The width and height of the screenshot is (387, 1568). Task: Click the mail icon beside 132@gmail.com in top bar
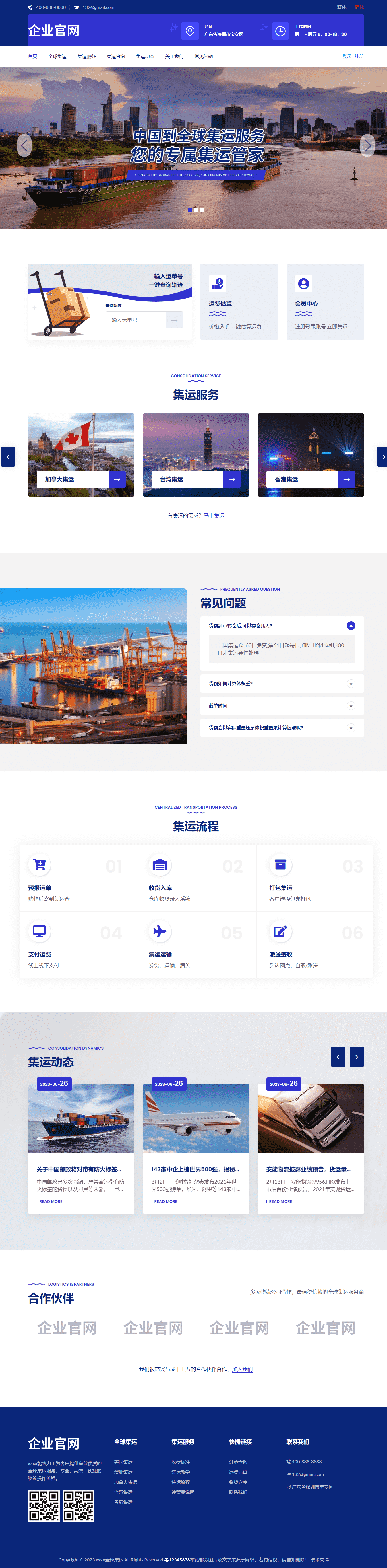point(77,7)
